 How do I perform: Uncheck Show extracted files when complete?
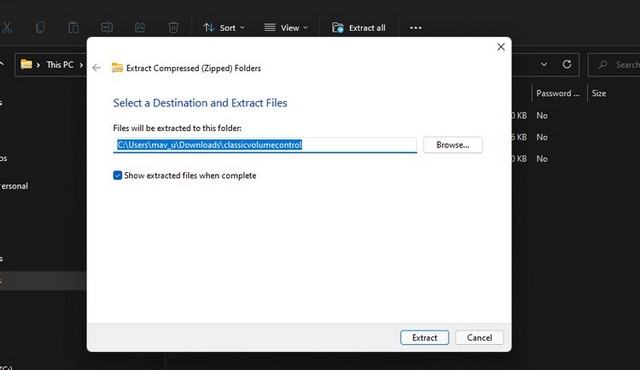click(x=118, y=175)
